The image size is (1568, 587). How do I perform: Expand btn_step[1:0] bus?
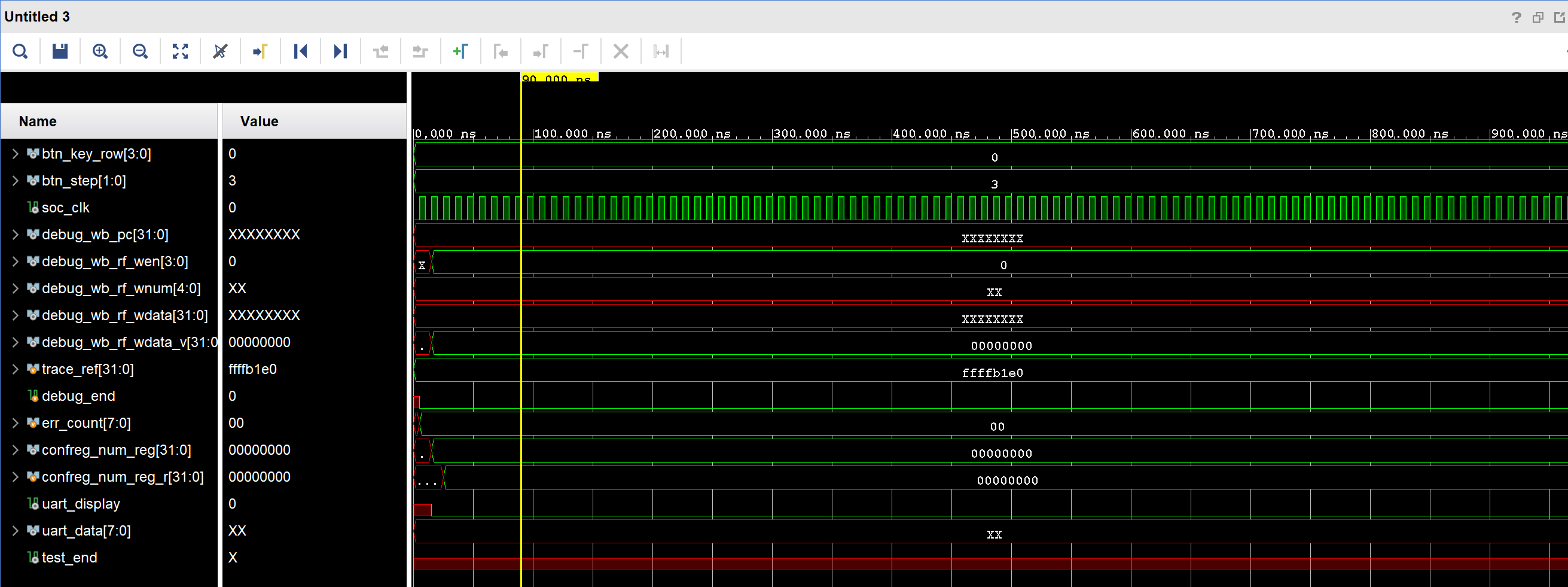[x=15, y=180]
